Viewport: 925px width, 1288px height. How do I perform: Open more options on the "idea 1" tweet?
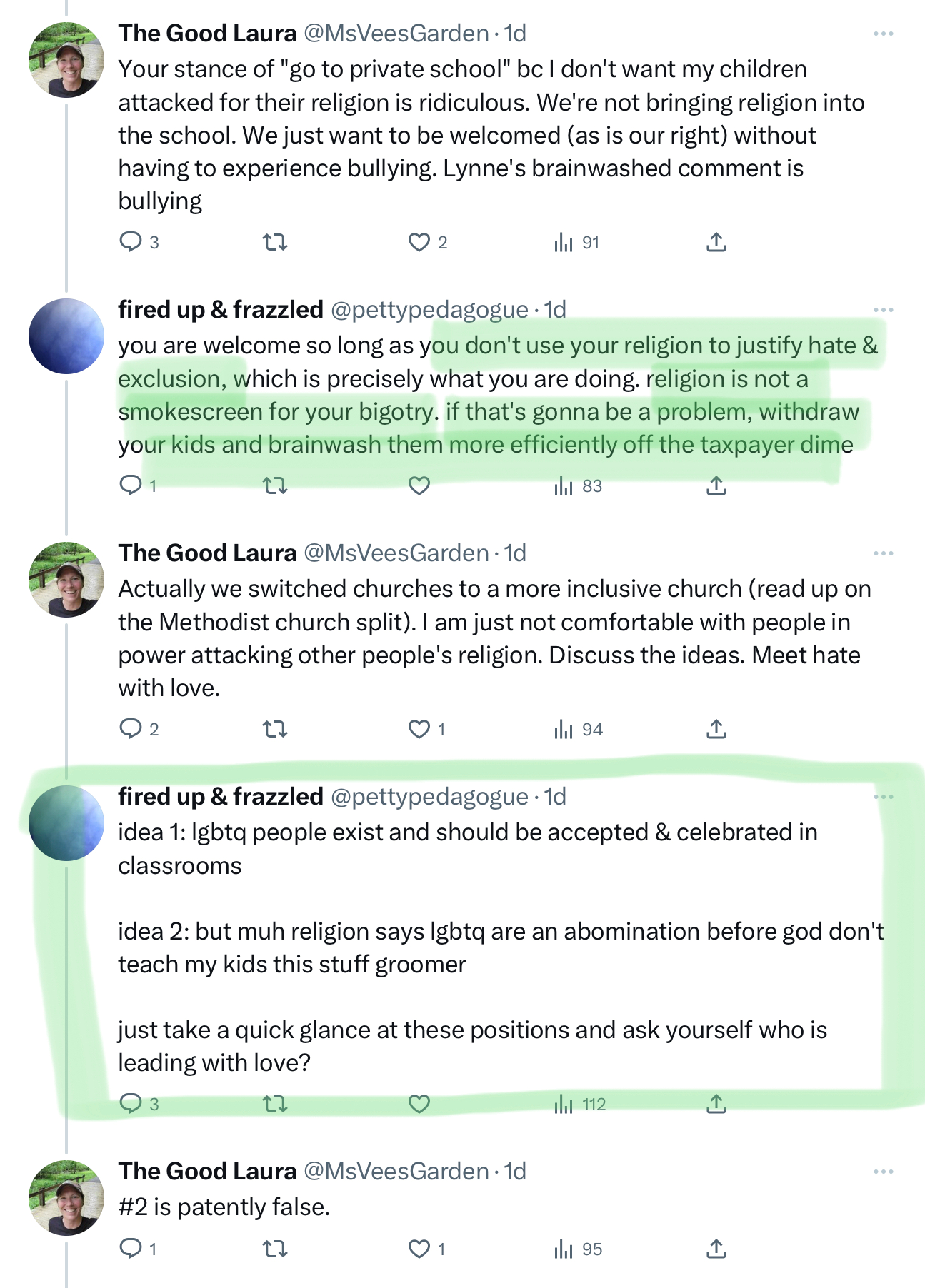pyautogui.click(x=884, y=797)
